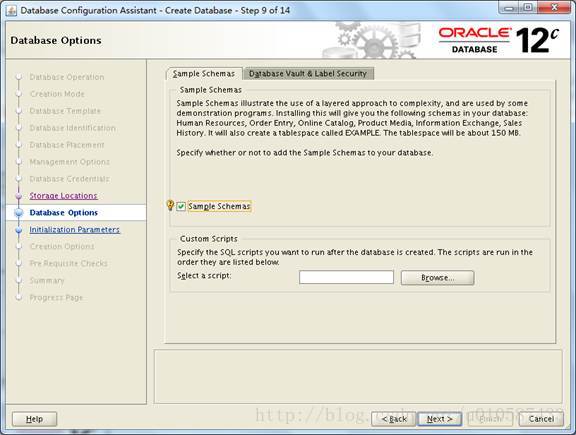Click the Cancel button
The image size is (576, 435).
pos(541,419)
